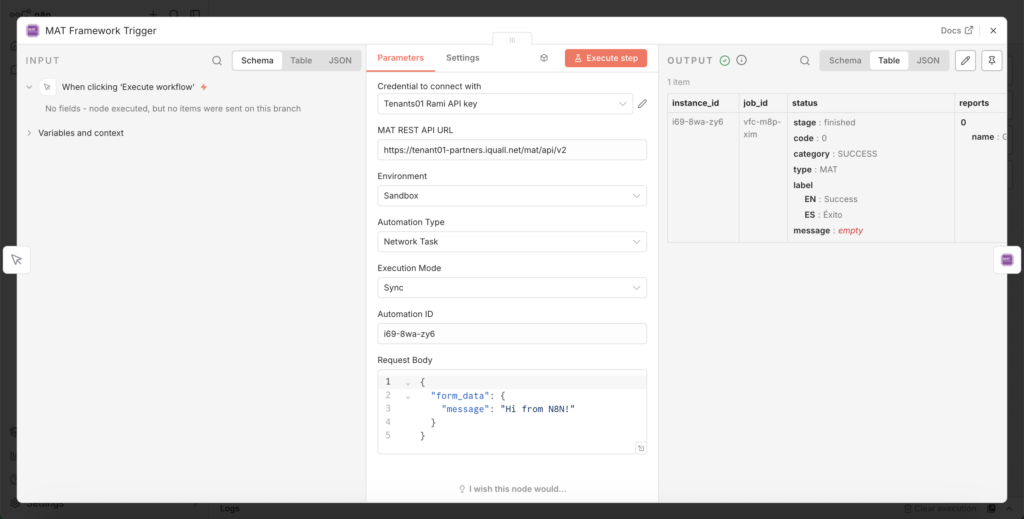Click the MAT REST API URL field
This screenshot has height=519, width=1024.
click(x=511, y=150)
